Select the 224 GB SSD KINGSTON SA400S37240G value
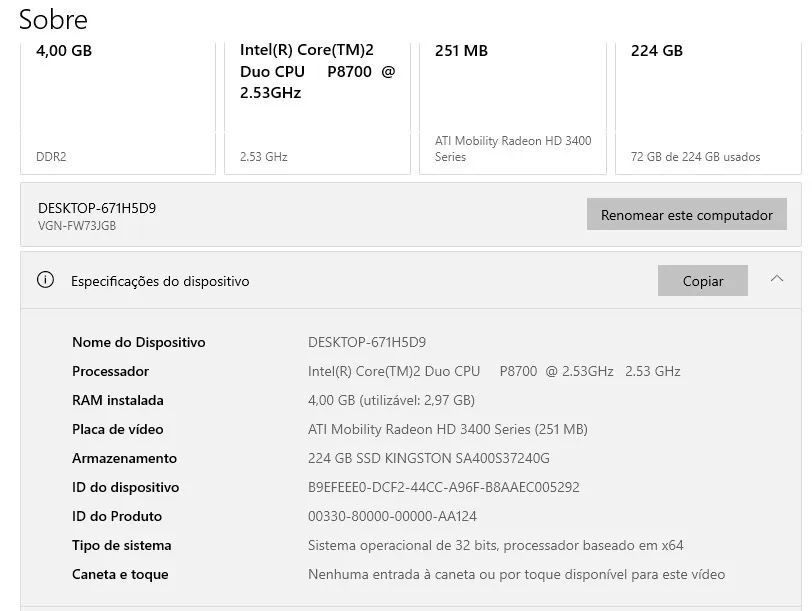 pos(429,458)
